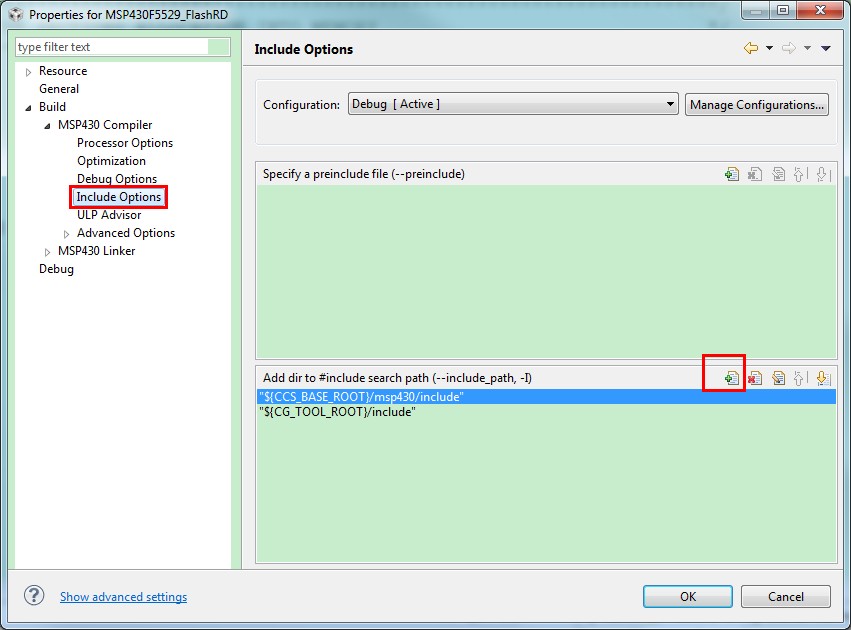Select MSP430 Linker in the tree

pos(96,251)
